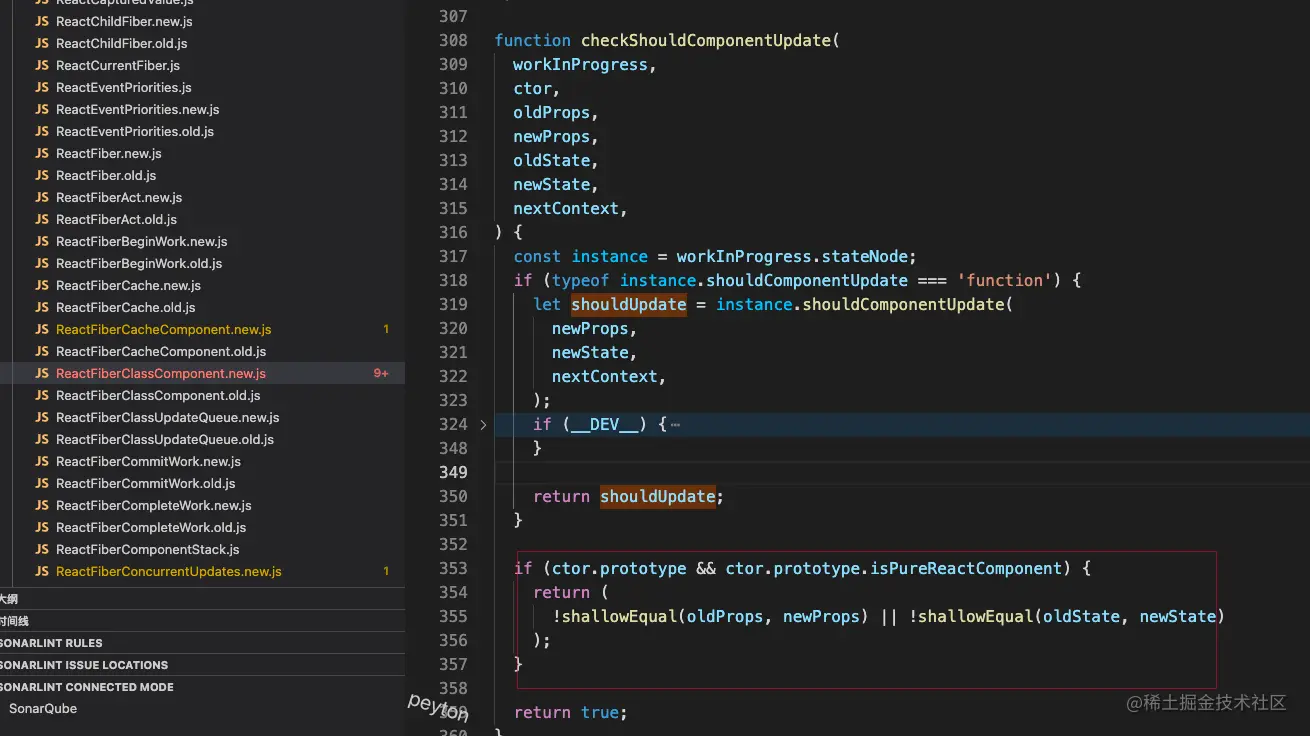
Task: Click highlighted shouldUpdate in the let declaration
Action: pyautogui.click(x=629, y=305)
